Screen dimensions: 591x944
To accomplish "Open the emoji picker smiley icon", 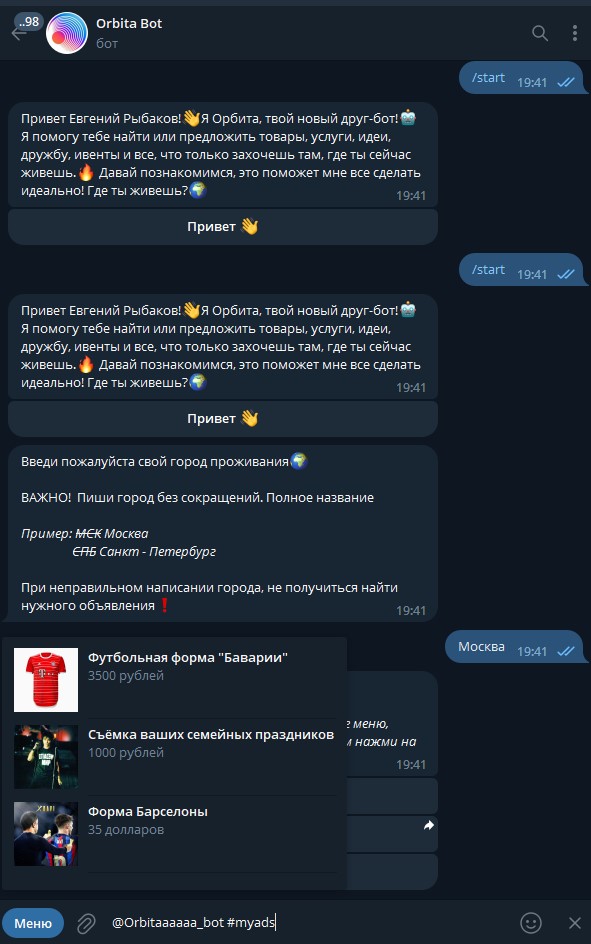I will pos(531,922).
